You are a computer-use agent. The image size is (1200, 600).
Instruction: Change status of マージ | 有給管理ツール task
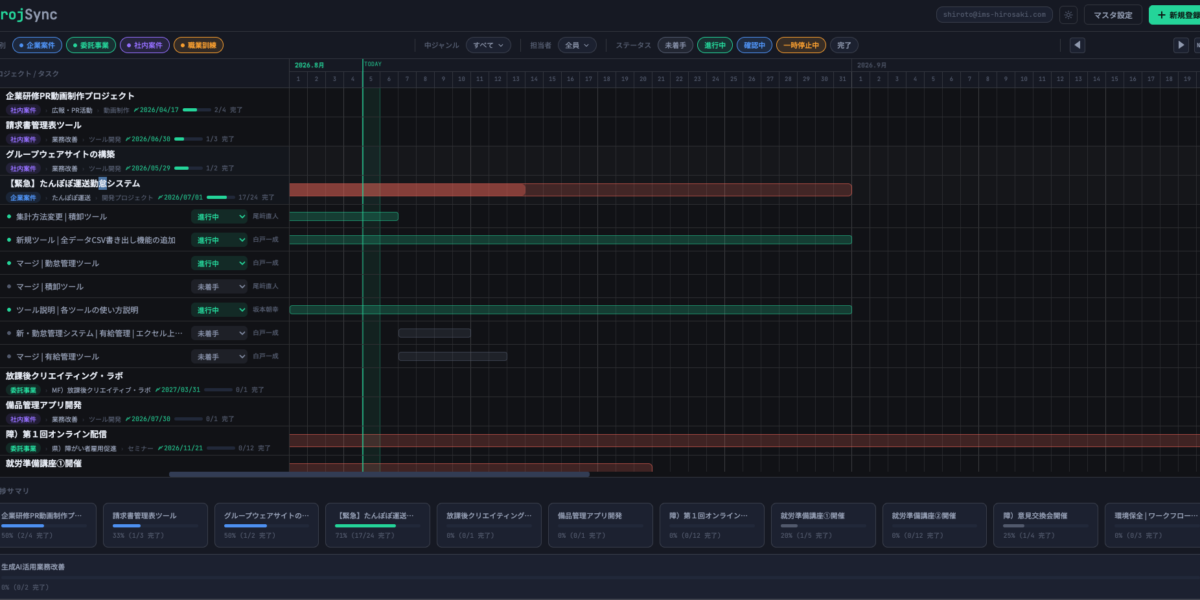(219, 356)
